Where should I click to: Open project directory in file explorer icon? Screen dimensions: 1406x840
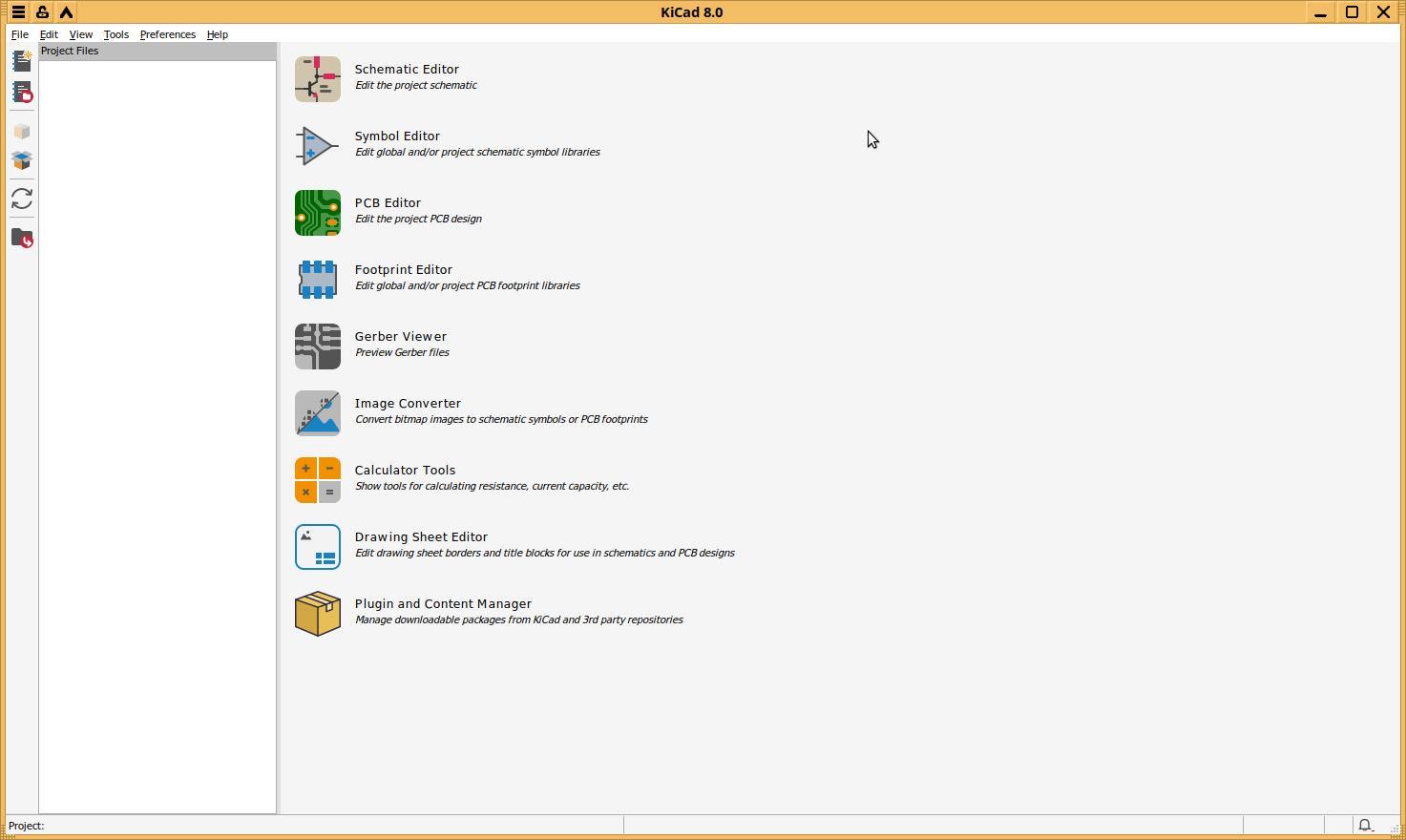(22, 238)
